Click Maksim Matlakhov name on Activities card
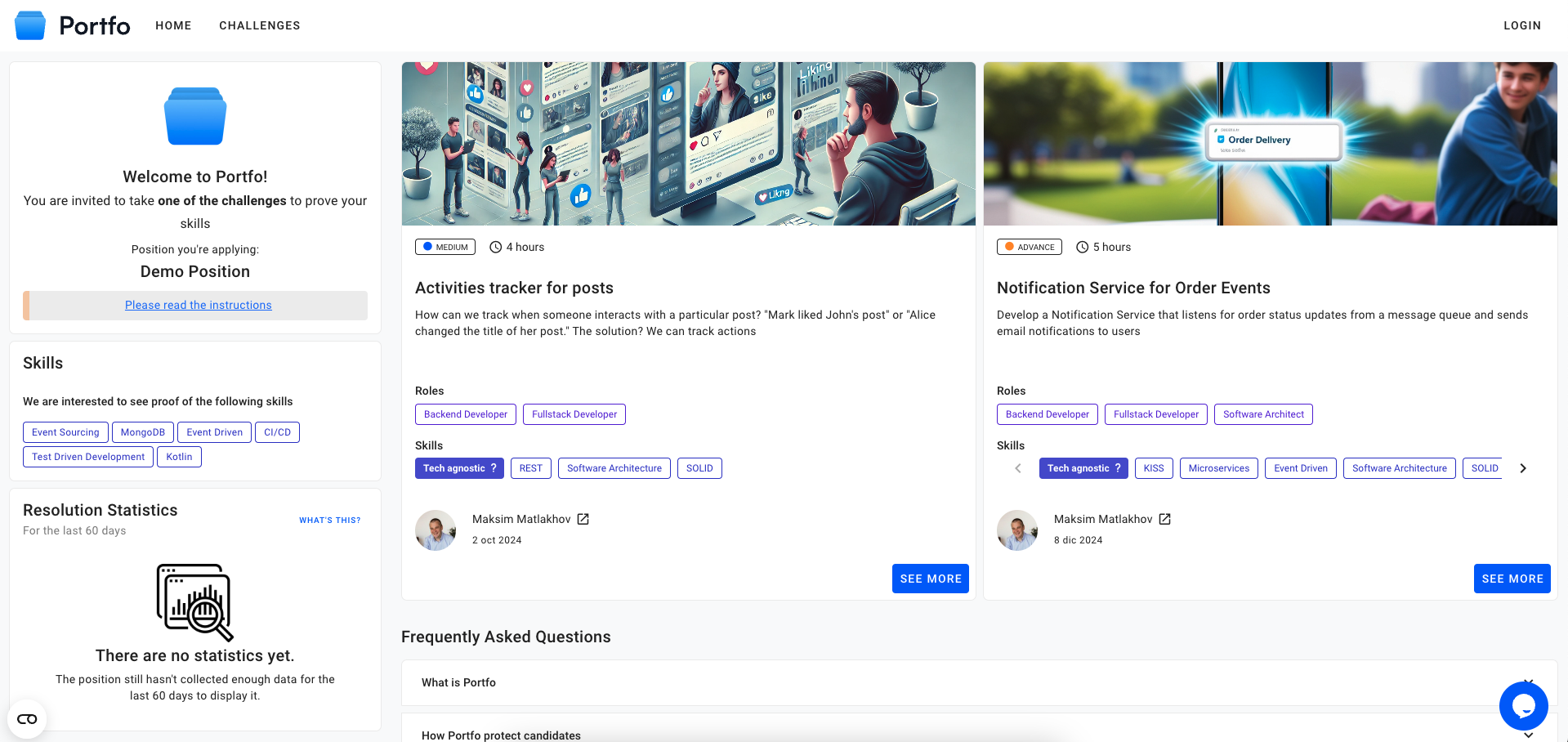1568x742 pixels. click(x=521, y=519)
